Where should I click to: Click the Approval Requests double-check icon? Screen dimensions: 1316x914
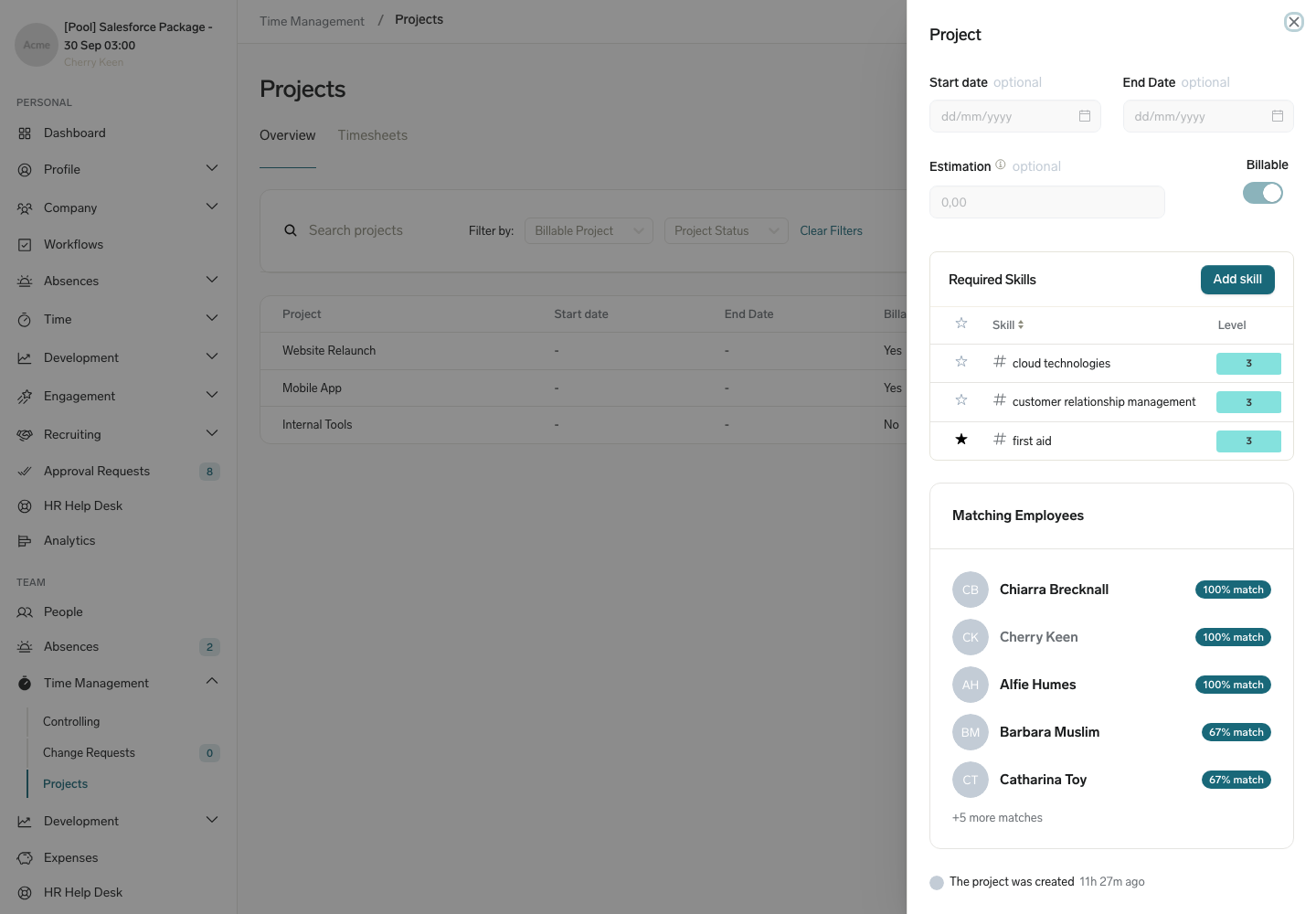pyautogui.click(x=25, y=472)
